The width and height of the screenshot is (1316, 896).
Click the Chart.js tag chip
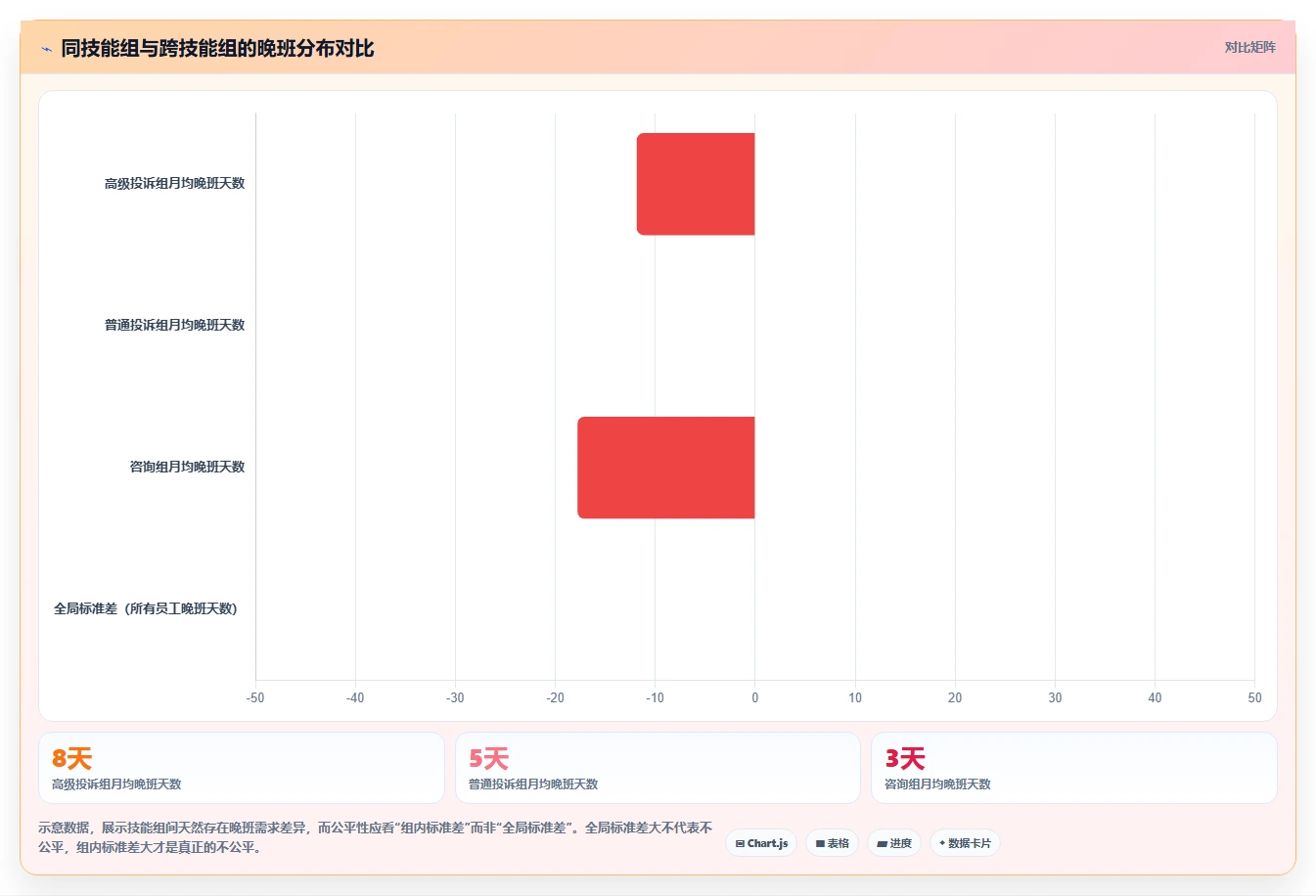click(x=761, y=843)
